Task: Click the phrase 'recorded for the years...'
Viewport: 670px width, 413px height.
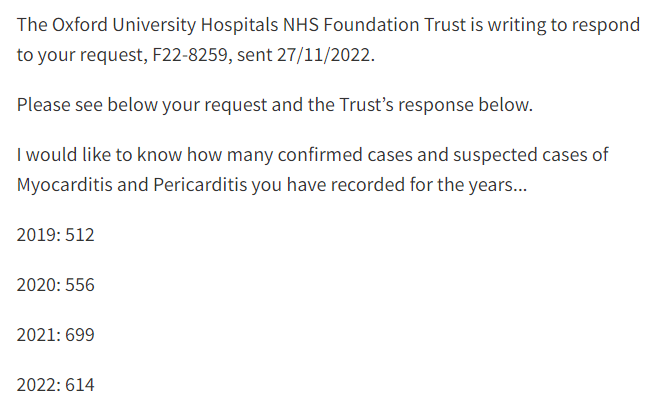Action: 429,185
